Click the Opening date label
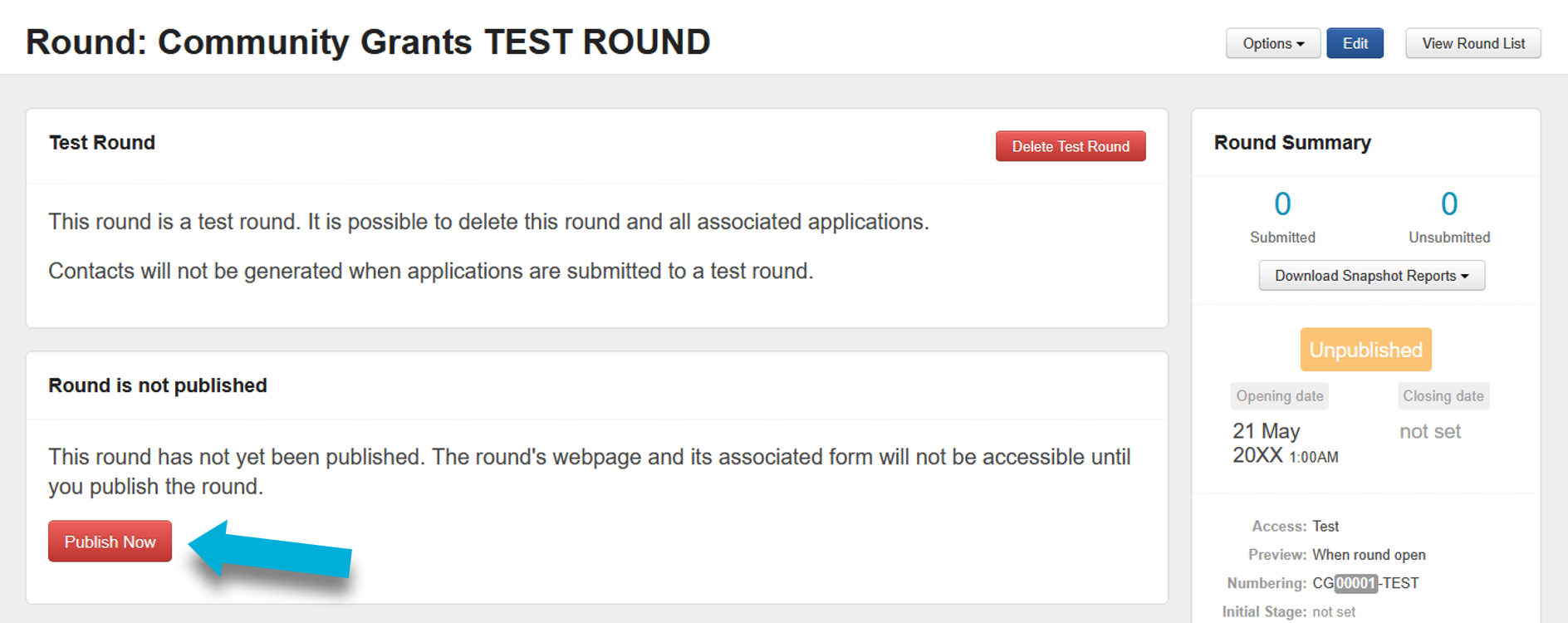This screenshot has height=623, width=1568. 1279,396
